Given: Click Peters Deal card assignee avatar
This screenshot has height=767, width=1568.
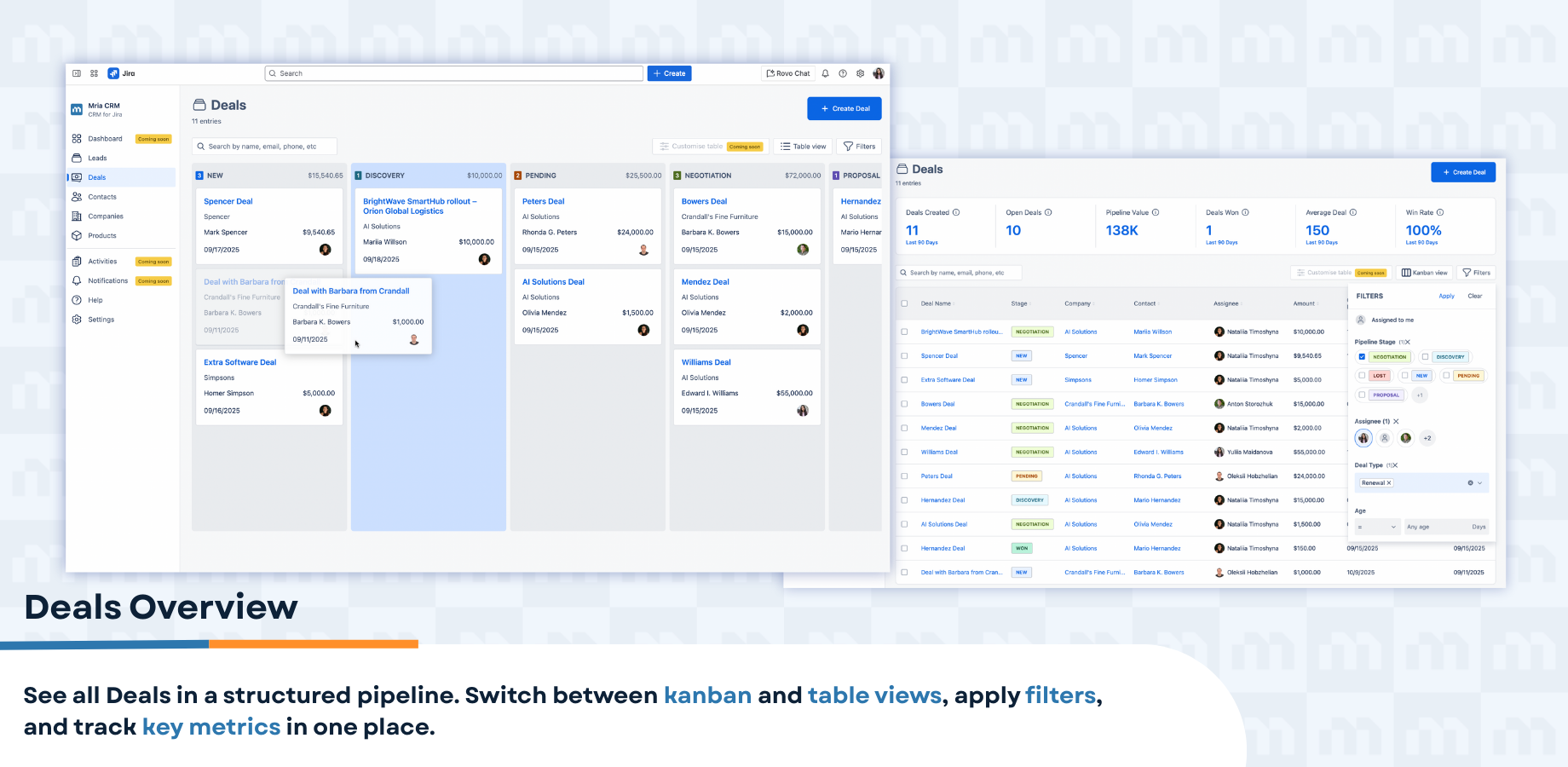Looking at the screenshot, I should coord(643,250).
